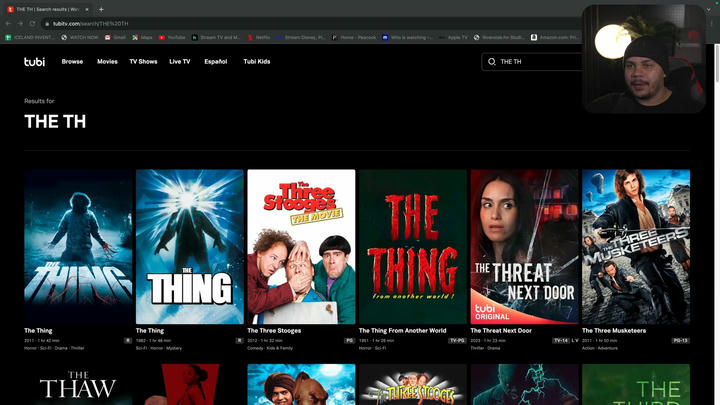This screenshot has width=720, height=405.
Task: Open a new browser tab with plus
Action: pyautogui.click(x=101, y=9)
